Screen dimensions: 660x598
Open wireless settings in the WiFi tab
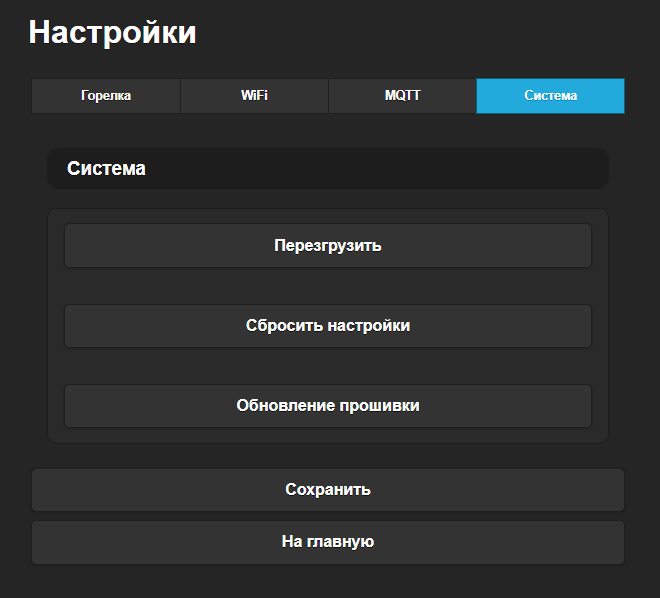click(254, 96)
